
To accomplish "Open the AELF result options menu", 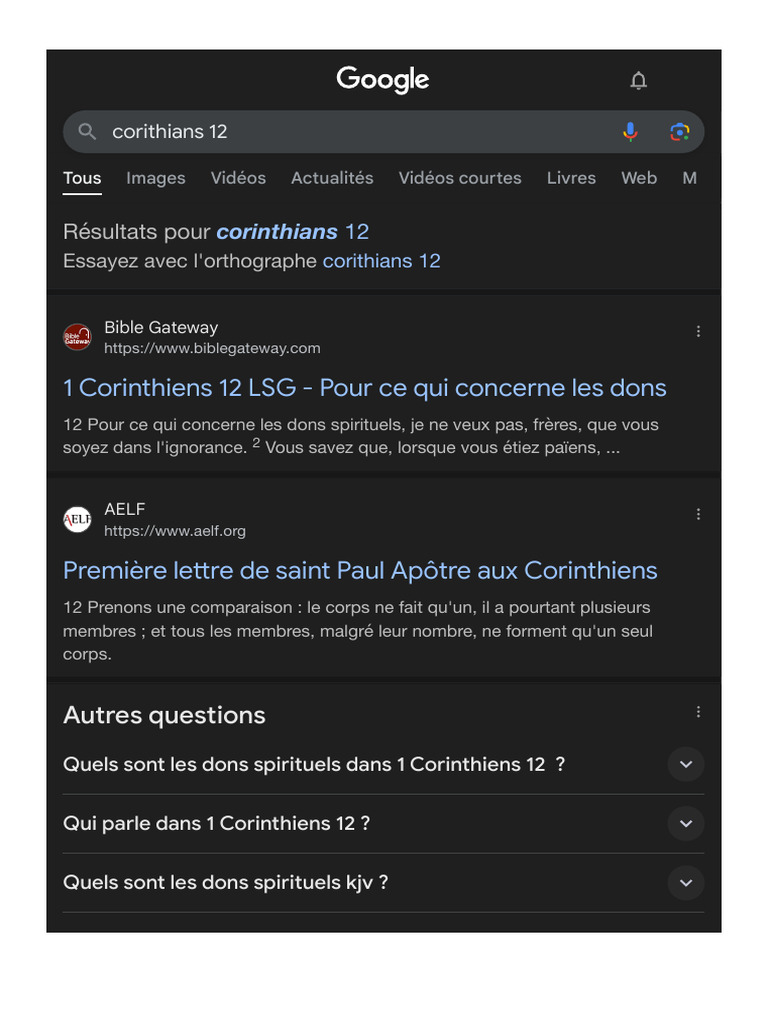I will (698, 514).
